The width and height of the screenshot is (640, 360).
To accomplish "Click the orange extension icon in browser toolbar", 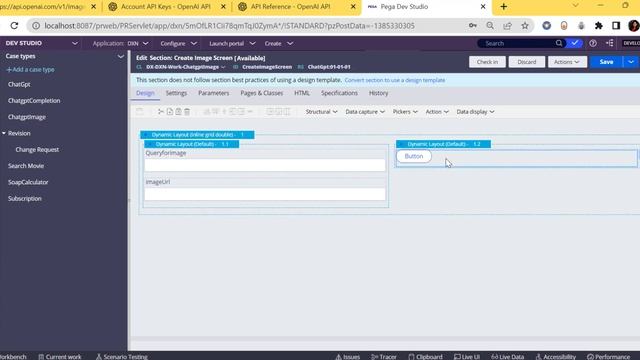I will coord(564,26).
